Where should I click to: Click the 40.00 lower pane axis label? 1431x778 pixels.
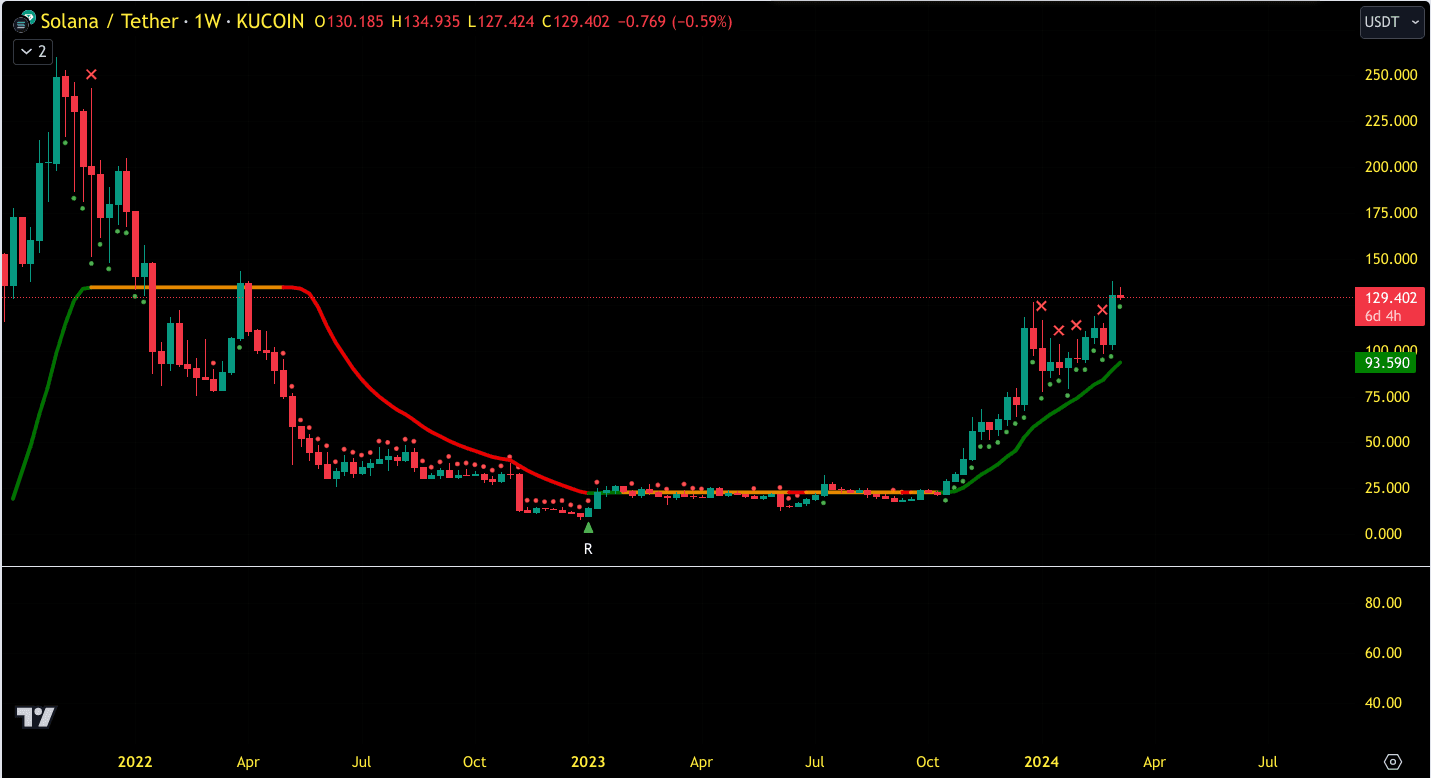pyautogui.click(x=1383, y=703)
